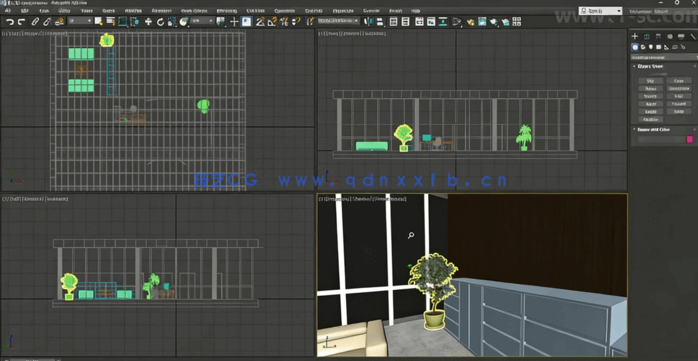
Task: Activate Bind to Space Warp tool
Action: pyautogui.click(x=59, y=21)
